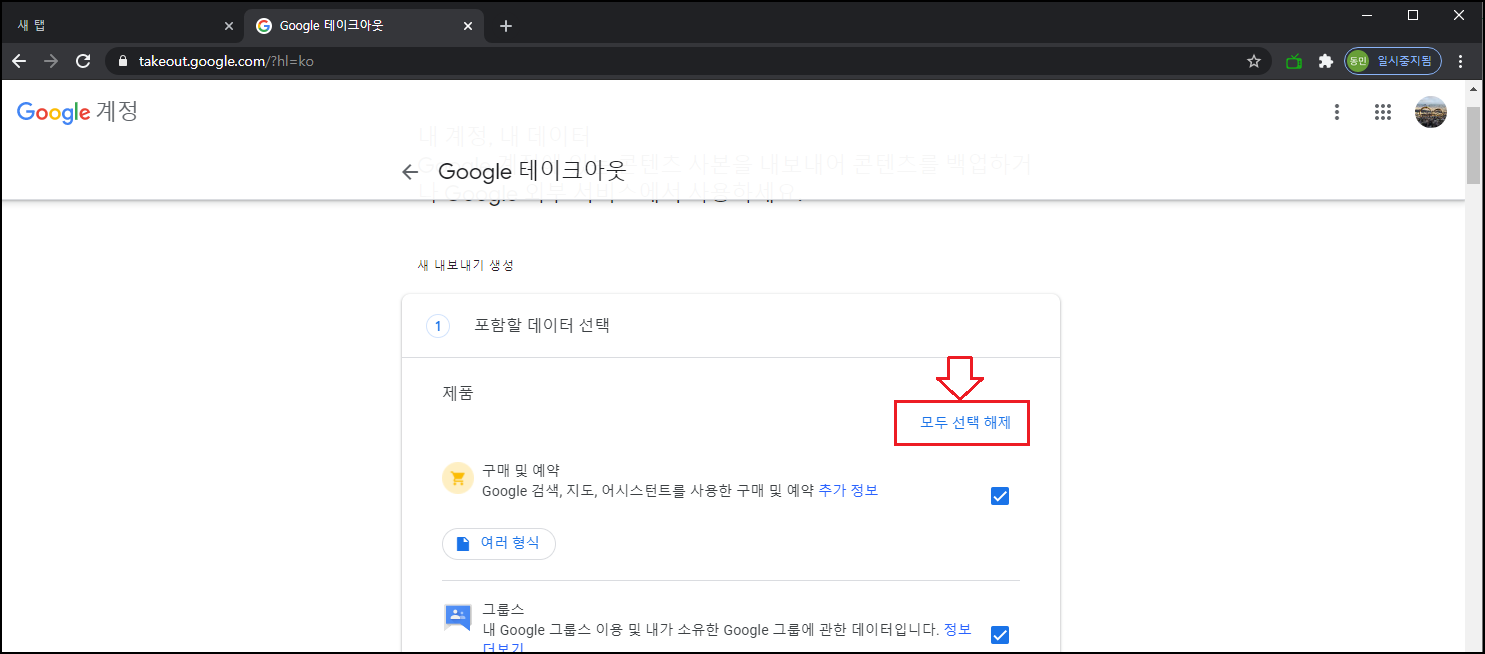The width and height of the screenshot is (1485, 654).
Task: Click the lock icon in address bar
Action: point(124,61)
